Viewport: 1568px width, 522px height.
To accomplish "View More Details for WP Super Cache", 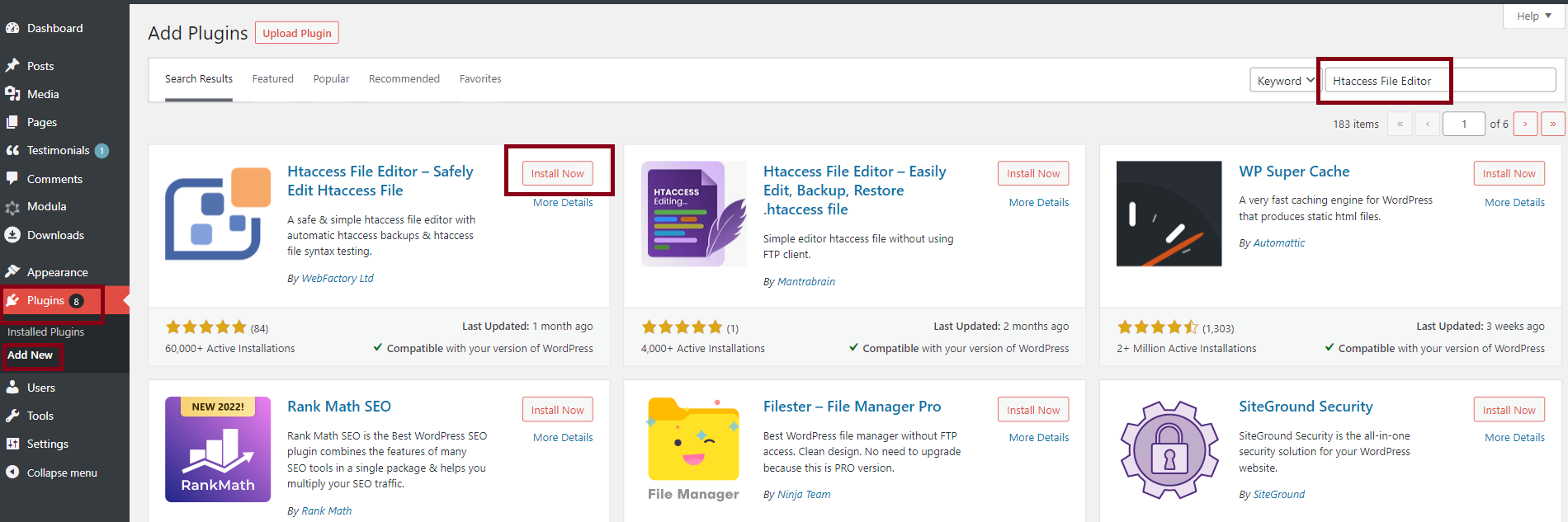I will 1514,203.
